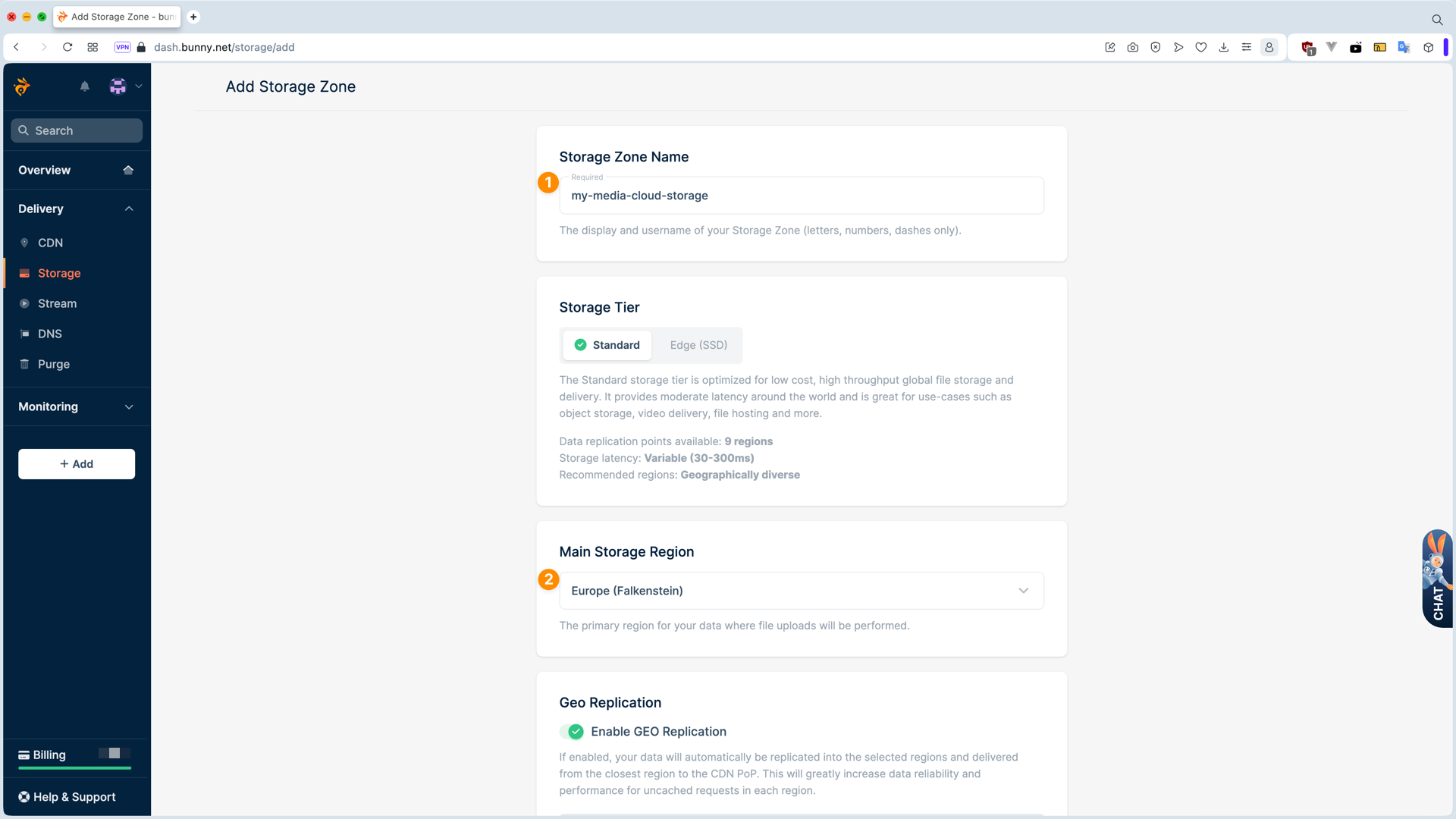Click the browser downloads icon
The image size is (1456, 819).
click(x=1223, y=47)
